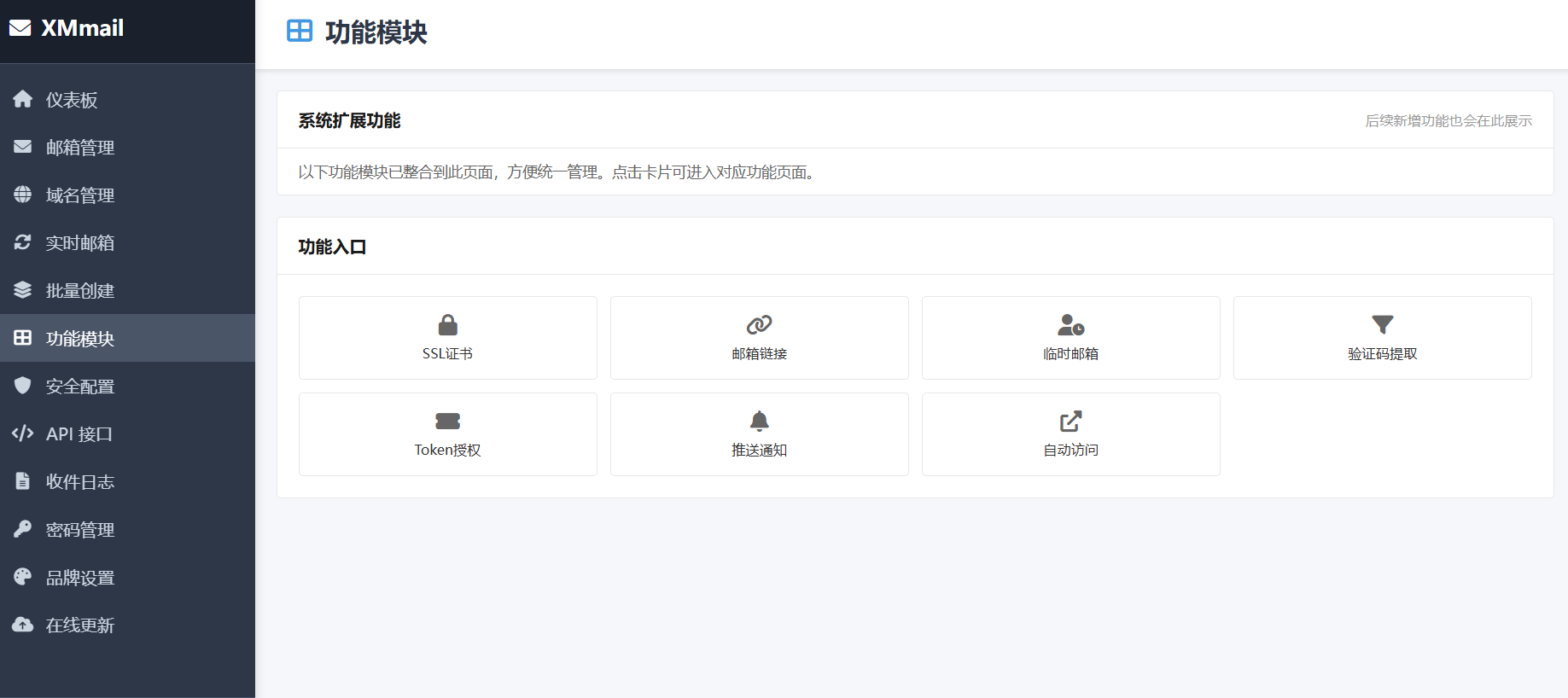Open the 实时邮箱 page

click(127, 242)
